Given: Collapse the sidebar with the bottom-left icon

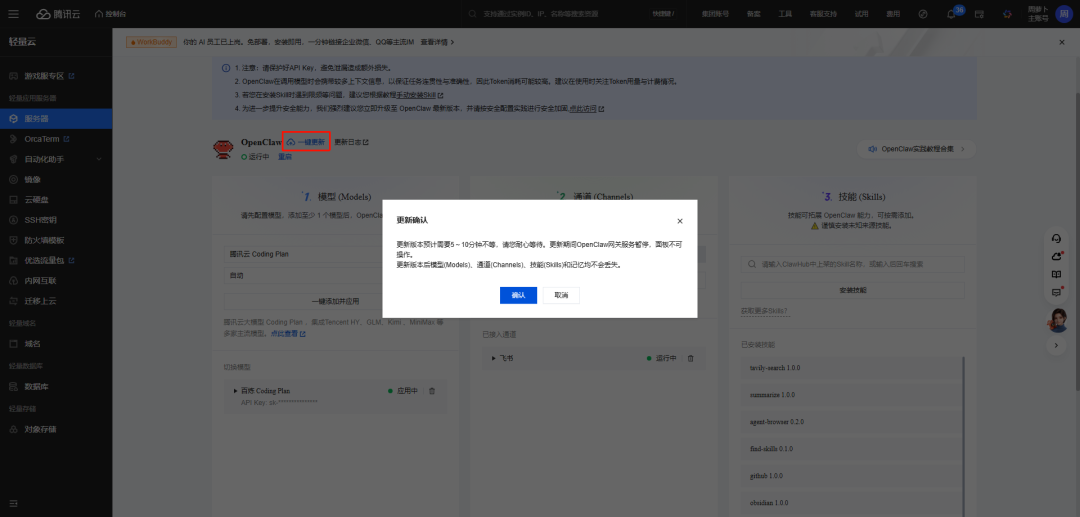Looking at the screenshot, I should (14, 503).
